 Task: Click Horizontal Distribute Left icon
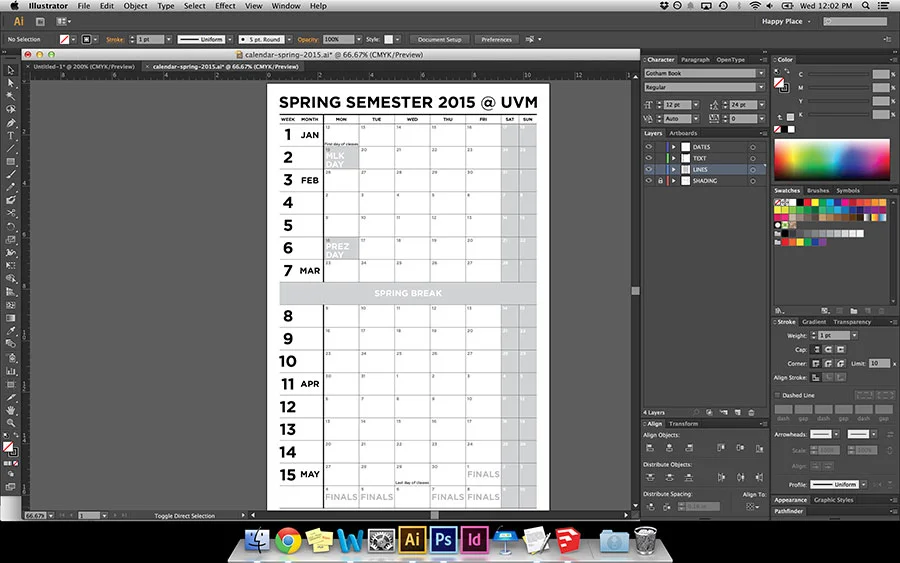pos(721,477)
